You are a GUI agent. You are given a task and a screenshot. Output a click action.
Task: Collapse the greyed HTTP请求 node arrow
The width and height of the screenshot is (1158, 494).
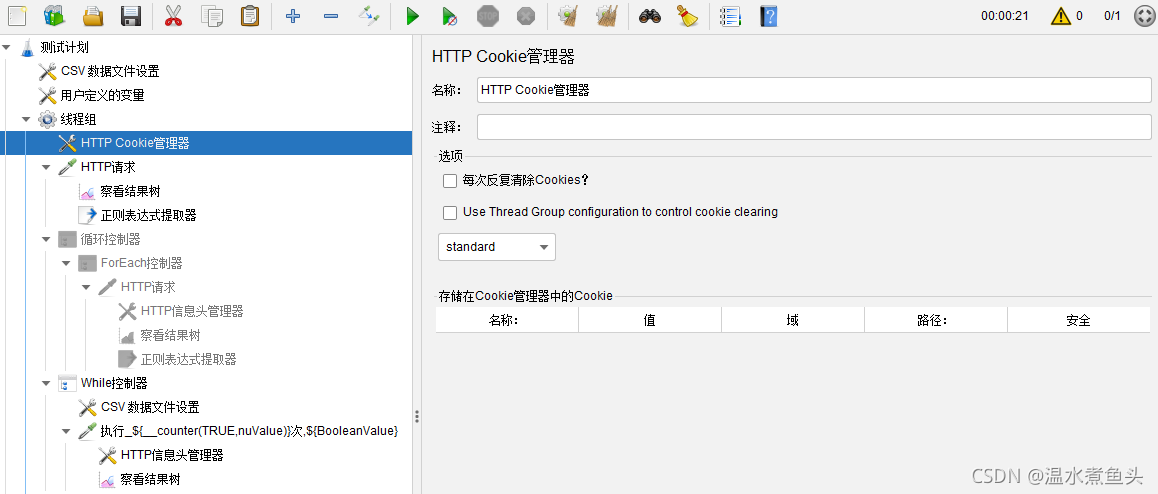click(86, 287)
